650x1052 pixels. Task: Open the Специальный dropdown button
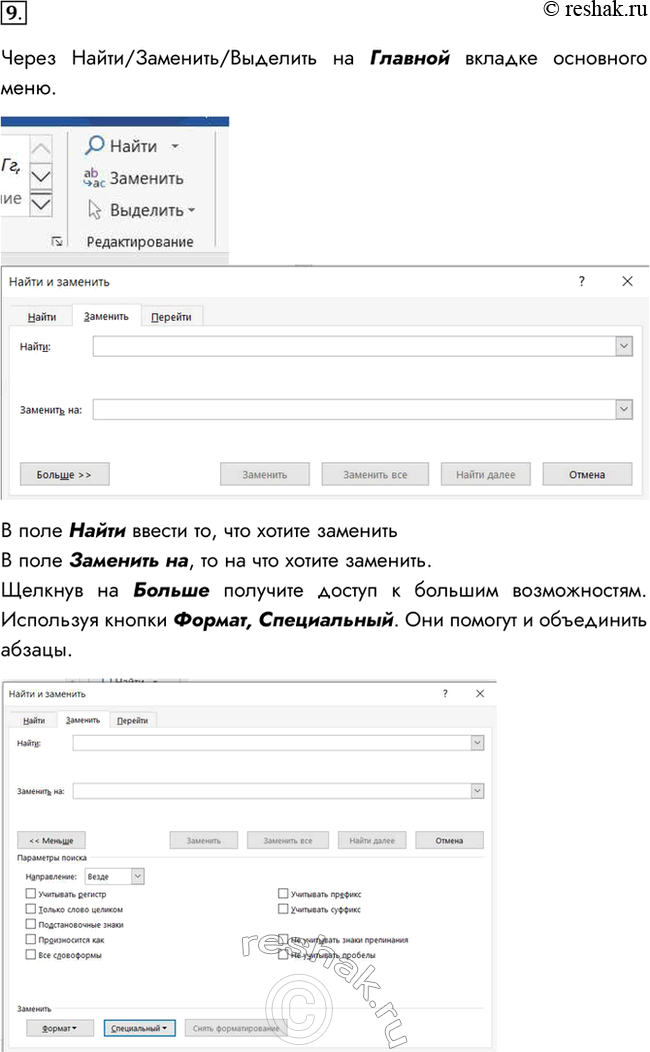click(139, 1028)
